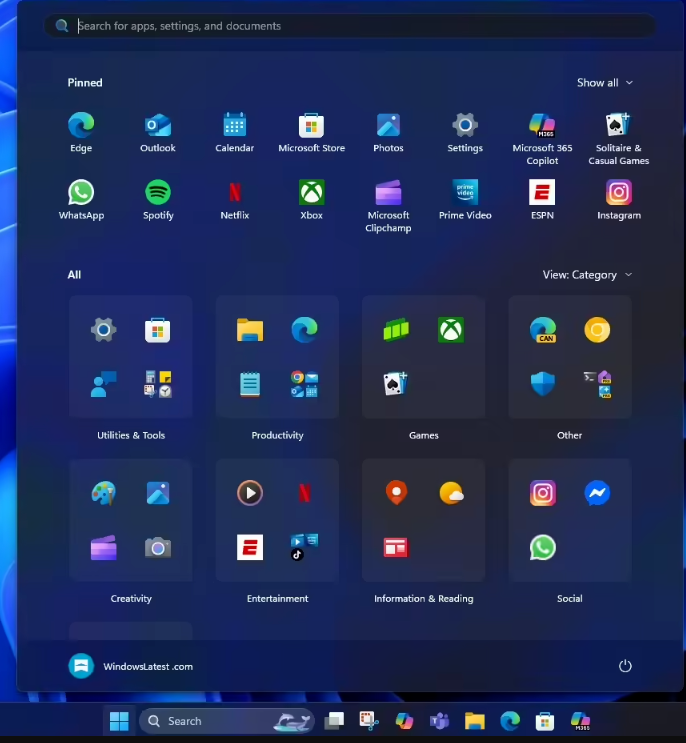Open Messenger in the Social category
The width and height of the screenshot is (686, 743).
[x=598, y=493]
